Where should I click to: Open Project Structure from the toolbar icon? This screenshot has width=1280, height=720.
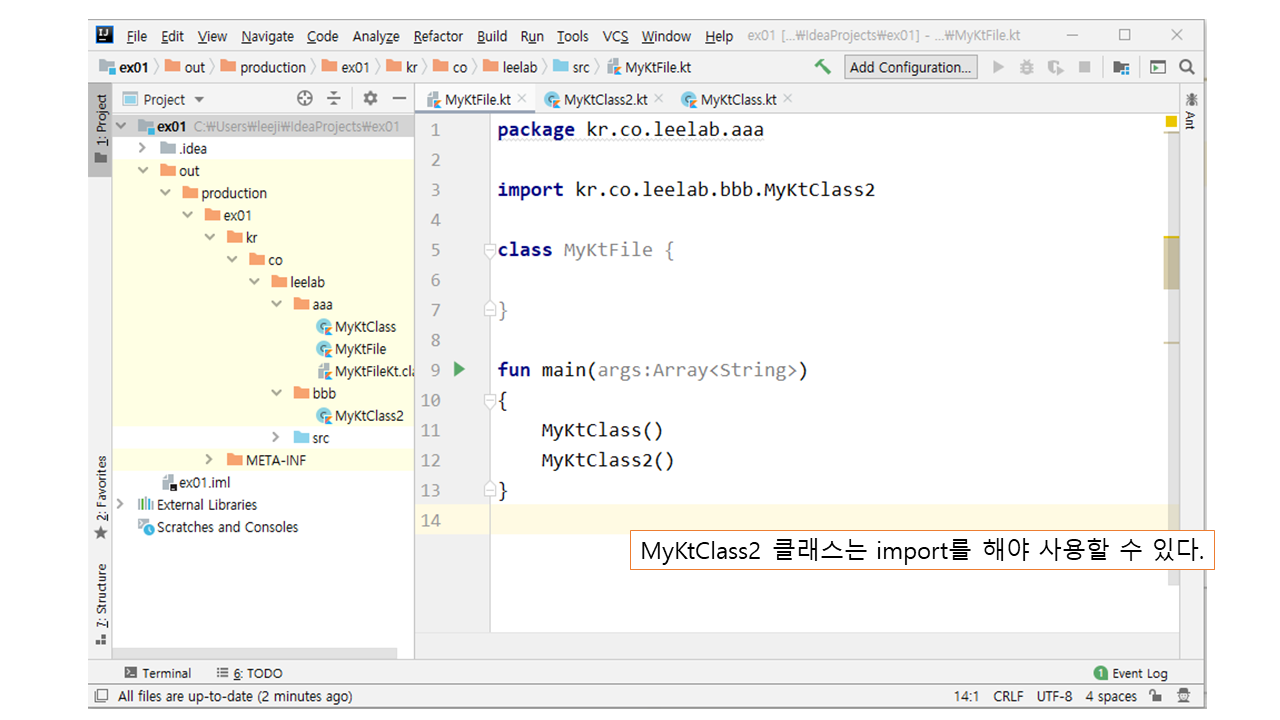1121,67
